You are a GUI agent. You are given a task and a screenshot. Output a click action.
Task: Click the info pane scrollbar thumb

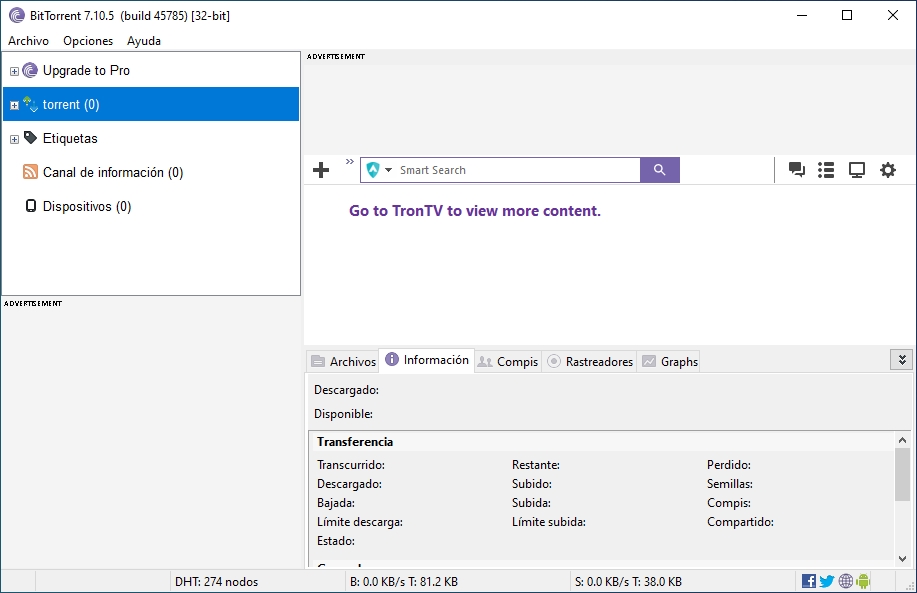902,474
